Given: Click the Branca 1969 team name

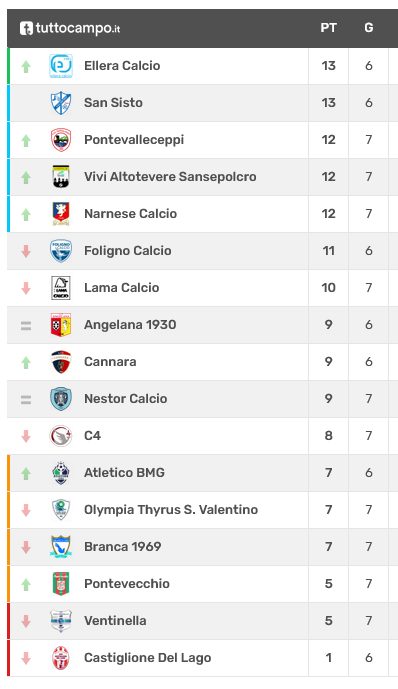Looking at the screenshot, I should coord(123,547).
